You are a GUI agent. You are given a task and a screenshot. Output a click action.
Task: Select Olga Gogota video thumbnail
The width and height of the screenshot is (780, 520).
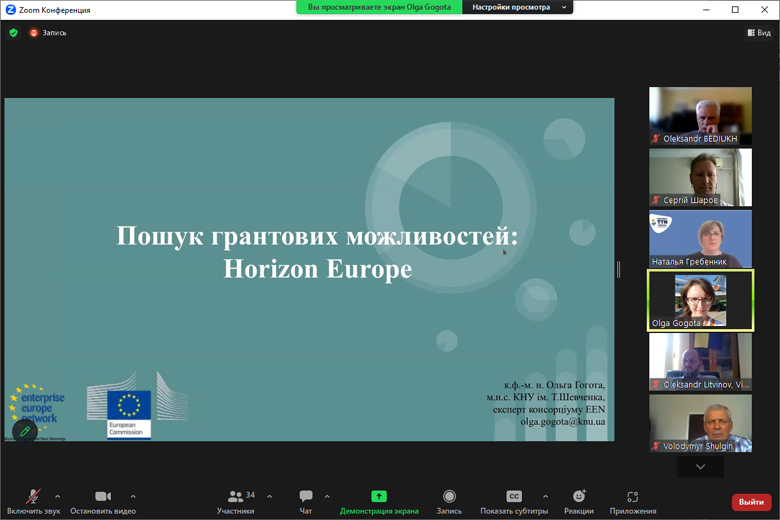pyautogui.click(x=700, y=301)
